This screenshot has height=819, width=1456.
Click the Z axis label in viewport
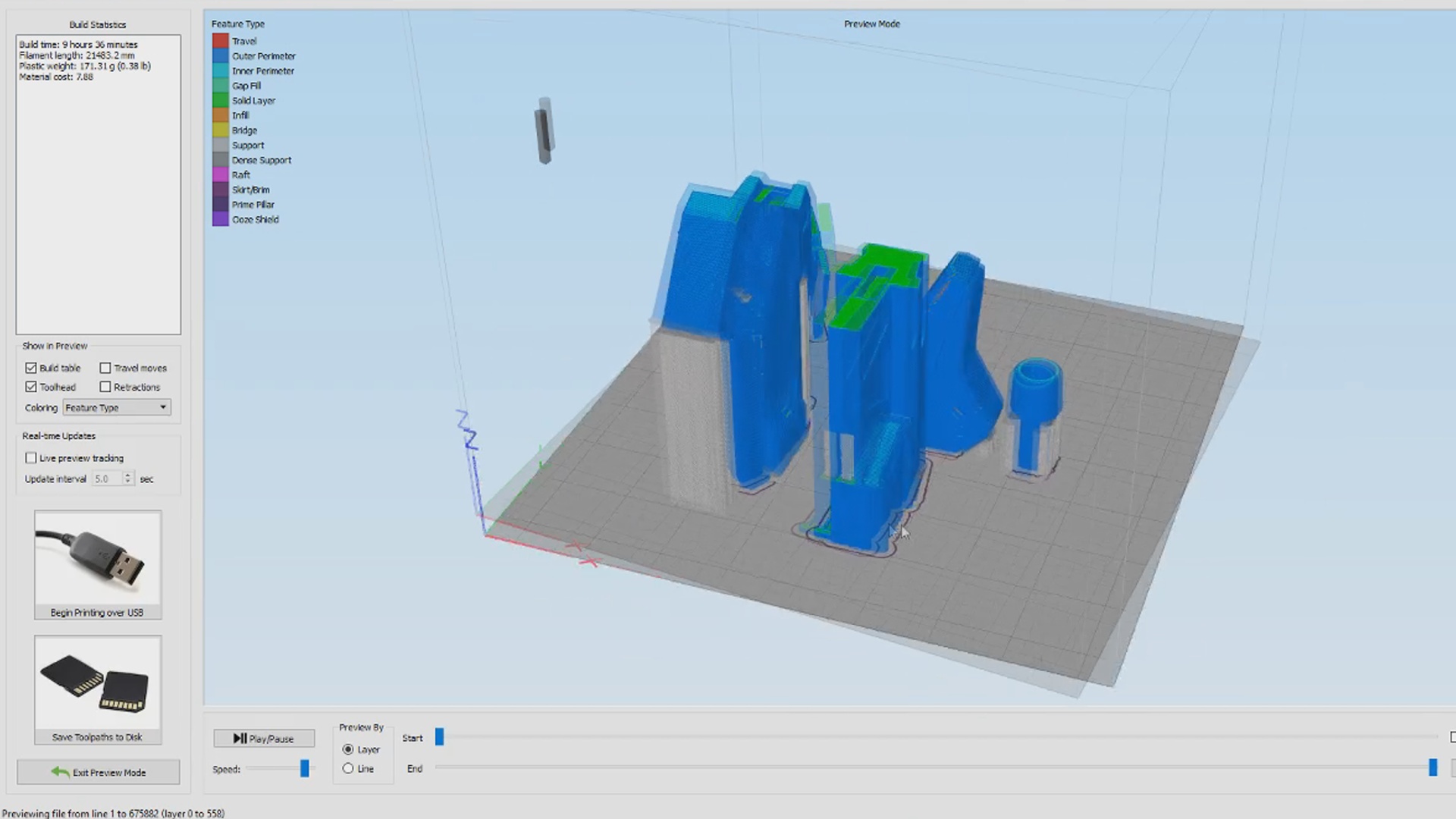coord(467,431)
